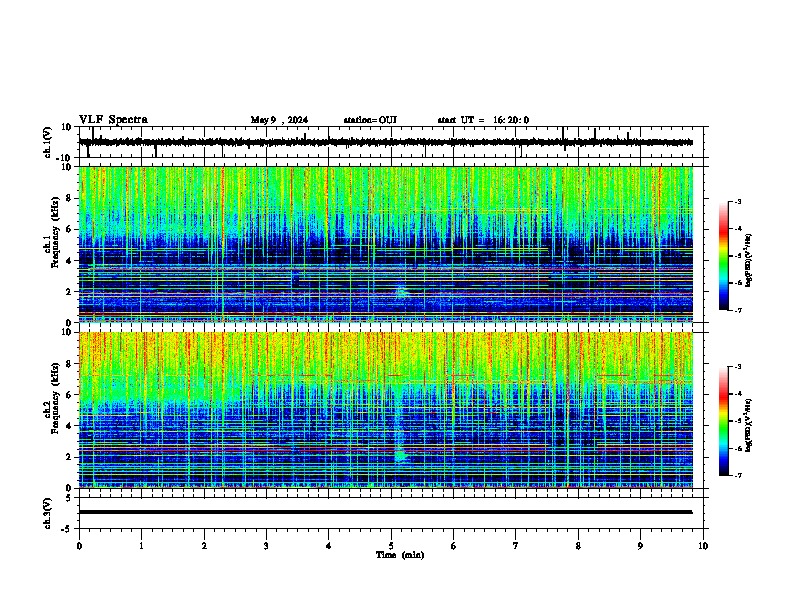This screenshot has height=612, width=792.
Task: Click the bright burst at 5 min in ch.2
Action: (x=400, y=455)
